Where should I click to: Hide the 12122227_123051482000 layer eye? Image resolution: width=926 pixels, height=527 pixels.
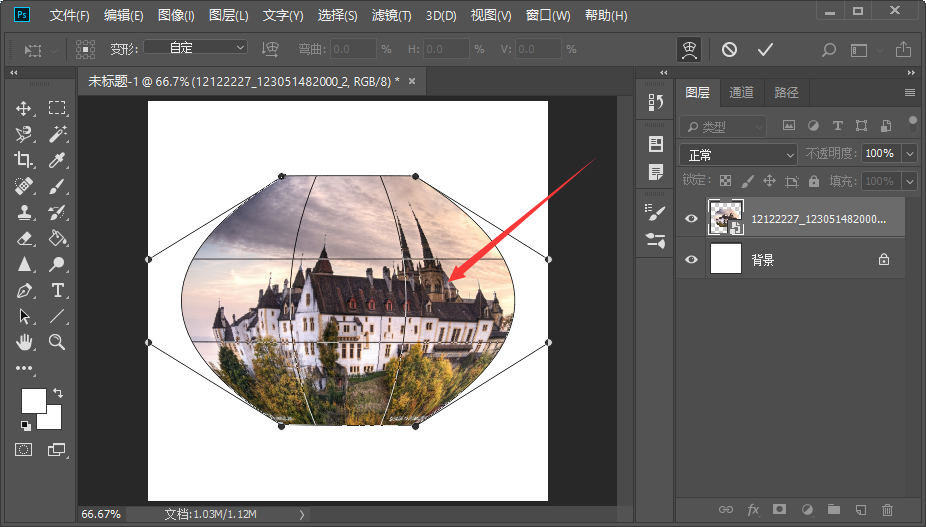(691, 219)
